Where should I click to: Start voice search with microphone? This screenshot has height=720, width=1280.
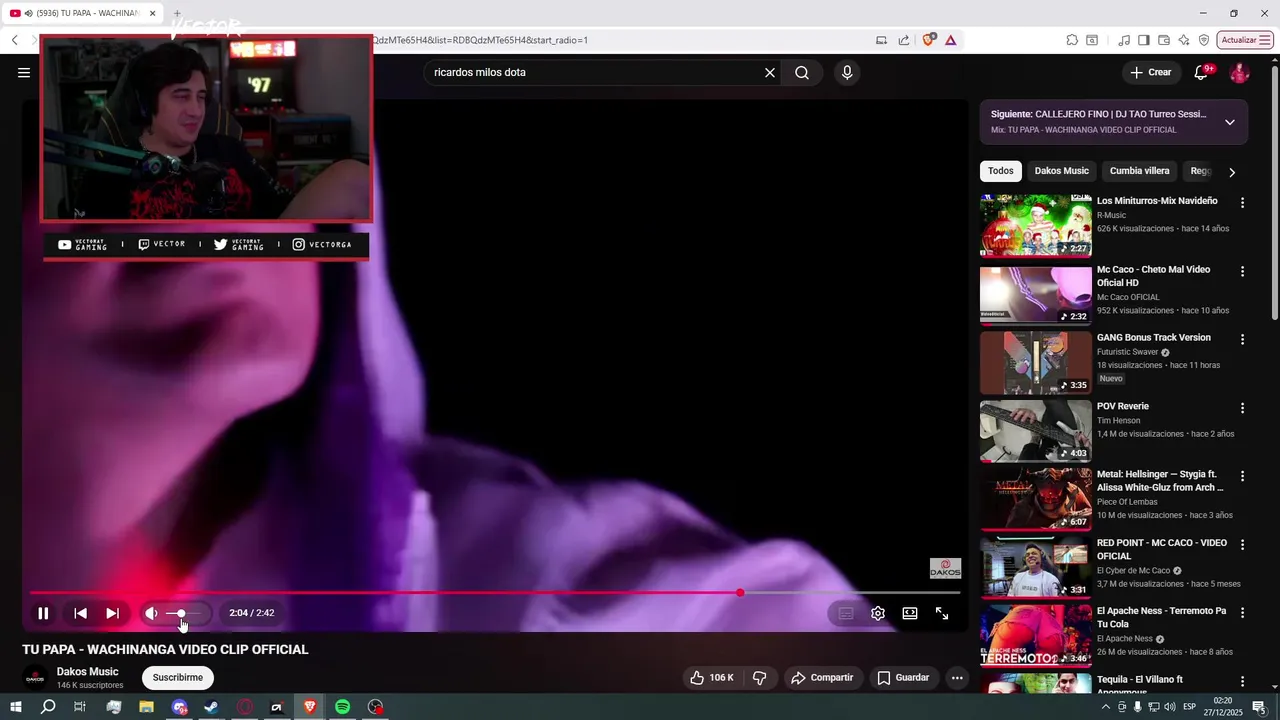847,72
